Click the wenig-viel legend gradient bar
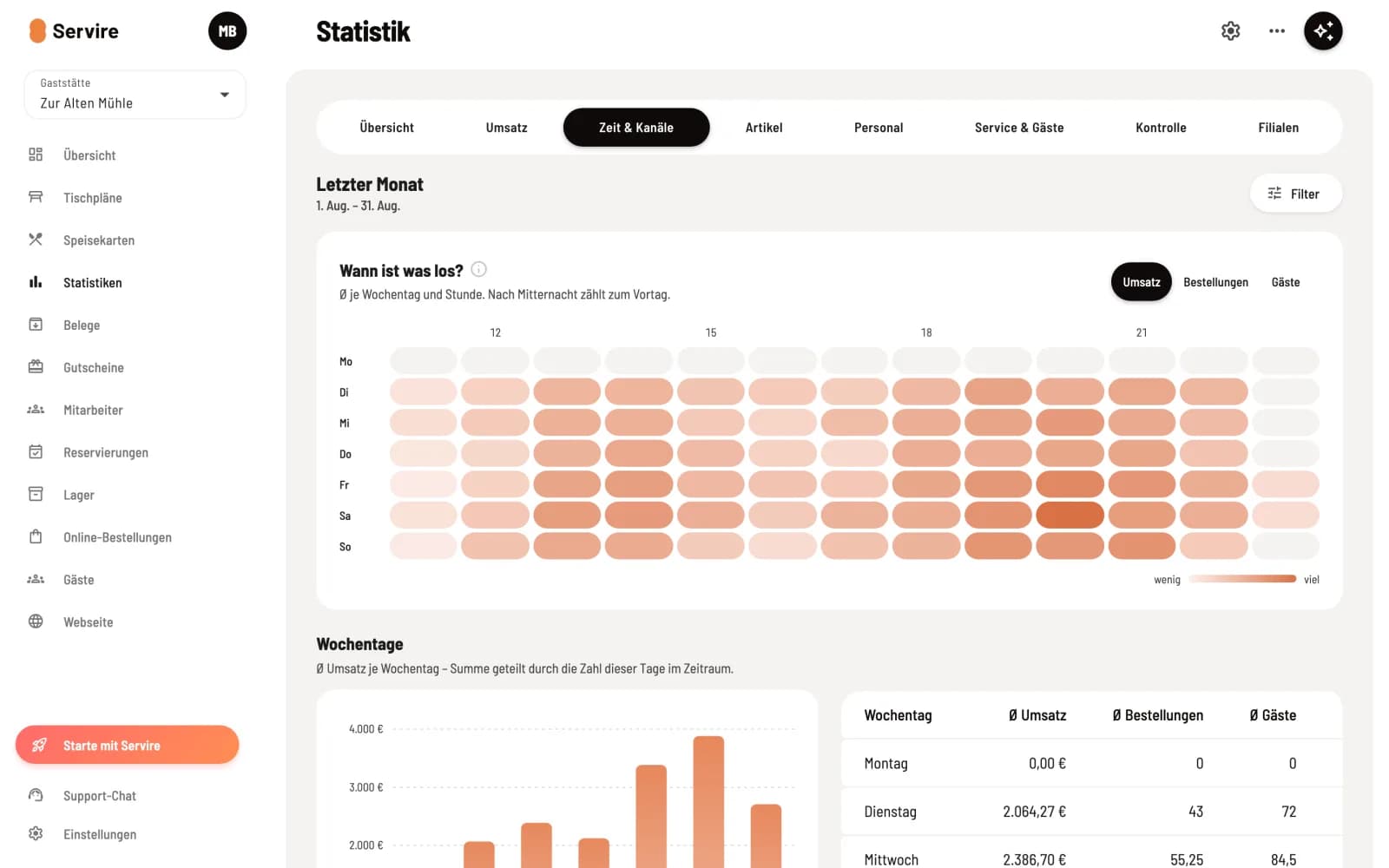Screen dimensions: 1389x868 [1242, 579]
